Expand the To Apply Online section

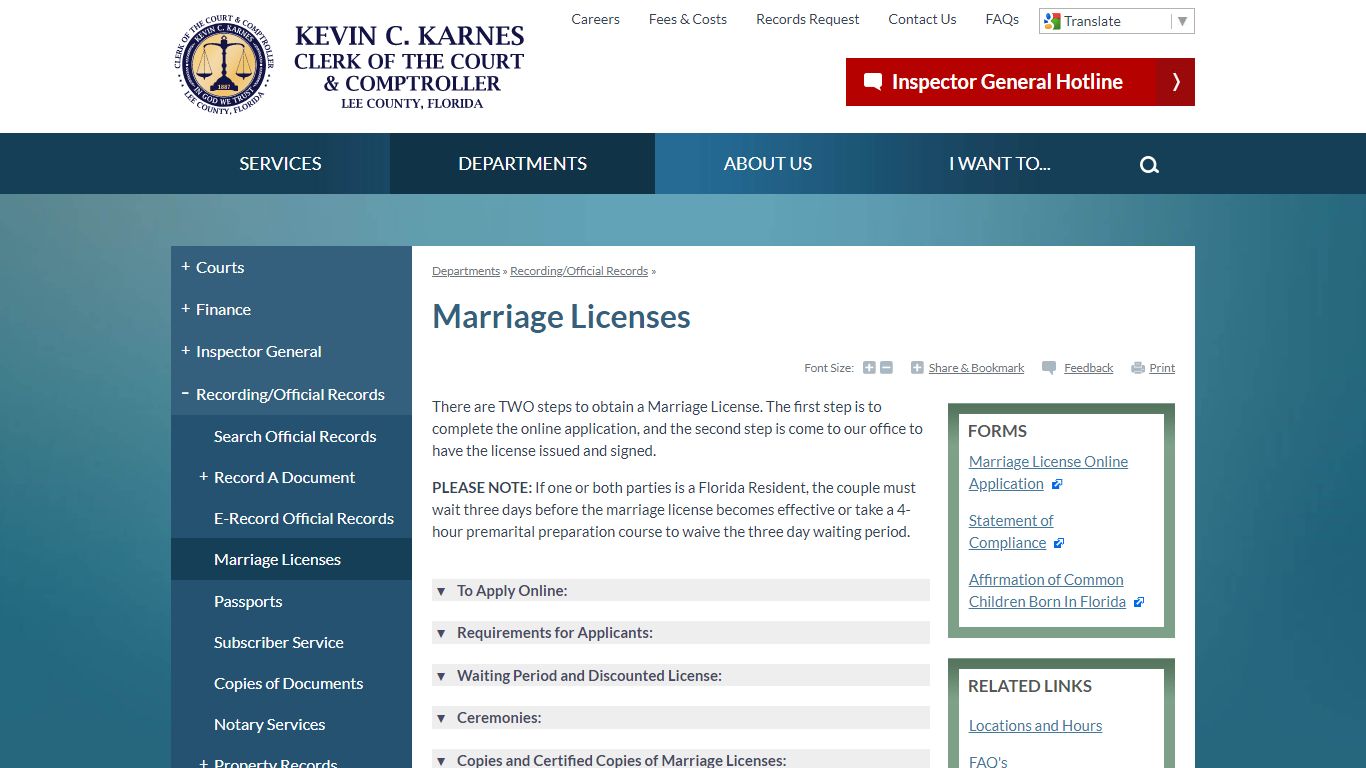point(681,591)
